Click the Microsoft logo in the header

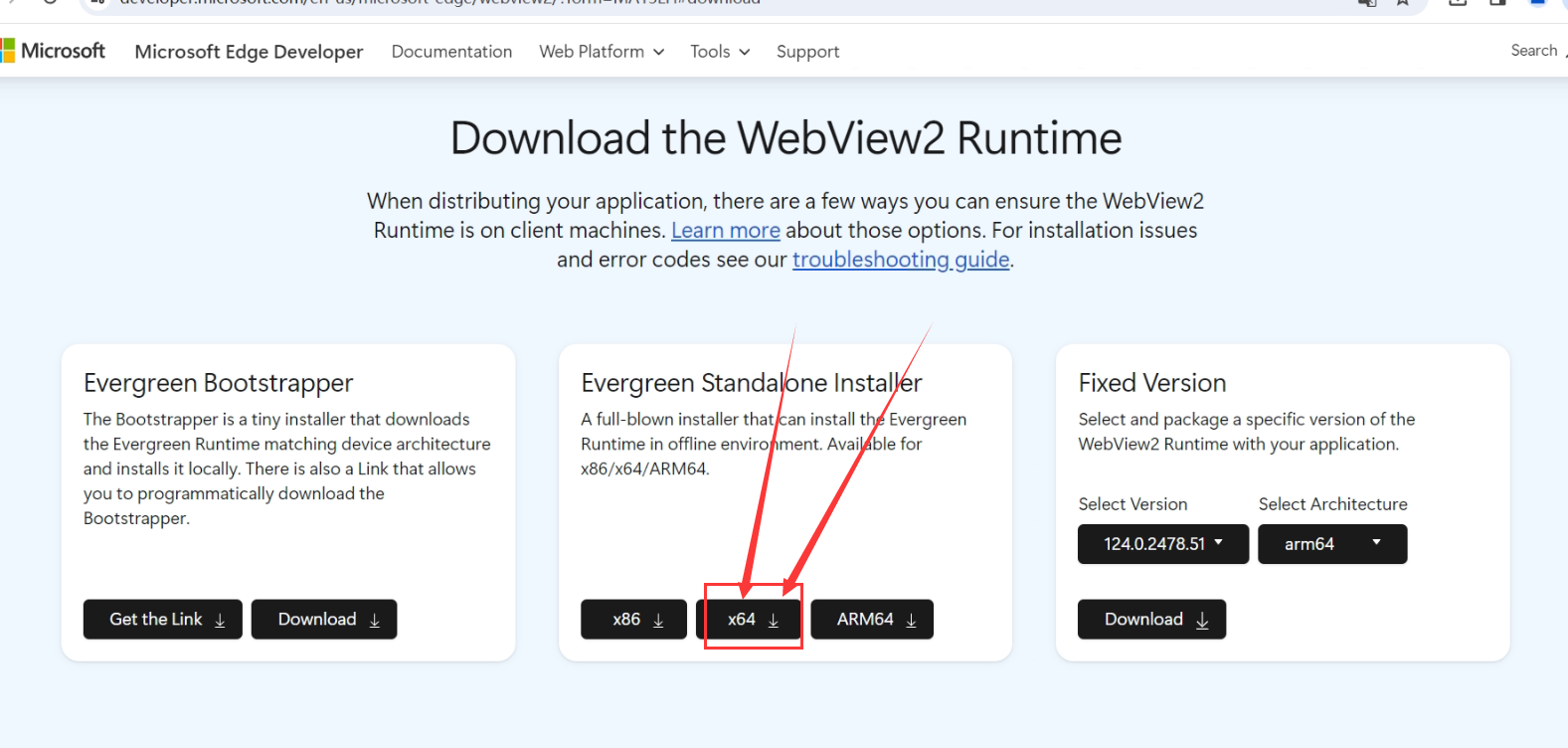pos(53,51)
